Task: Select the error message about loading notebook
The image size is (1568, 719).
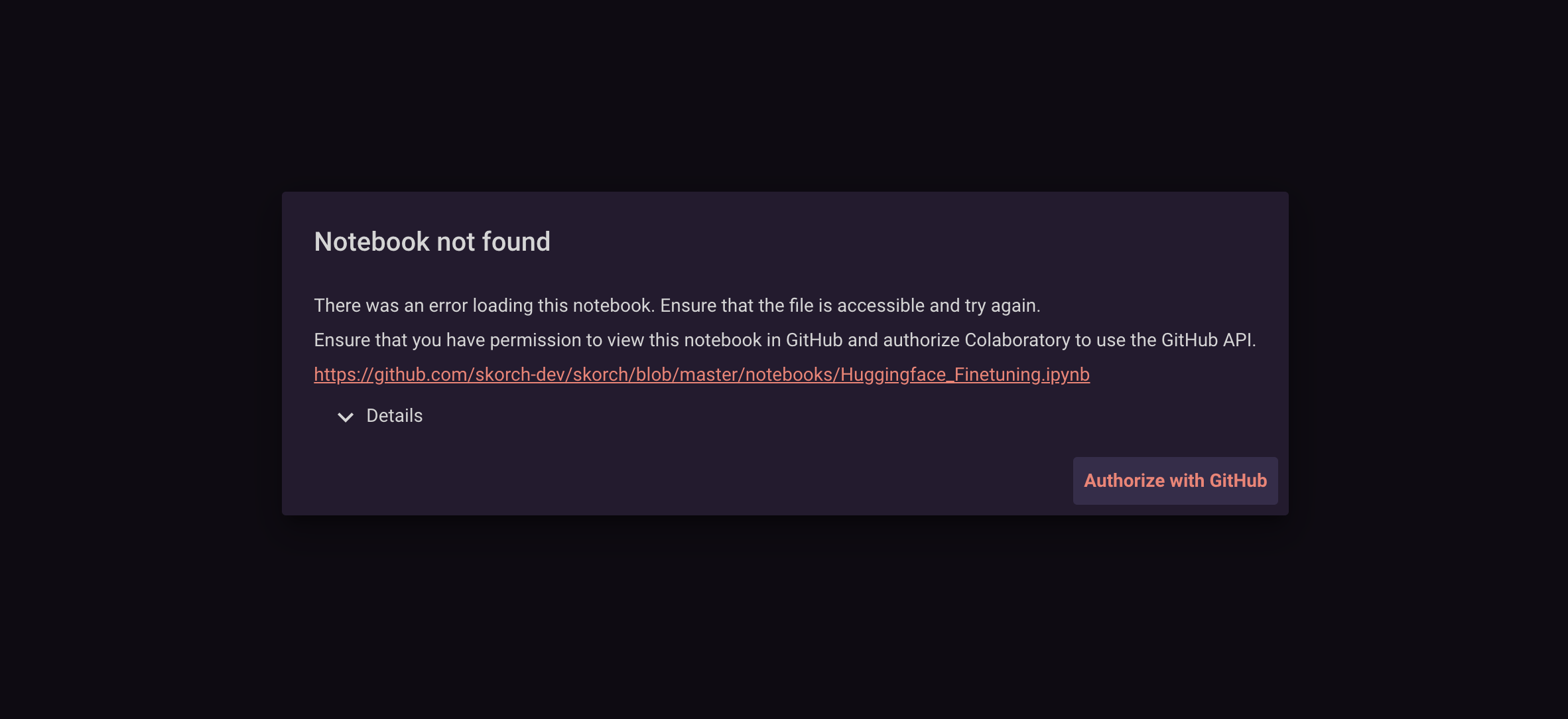Action: pyautogui.click(x=677, y=305)
